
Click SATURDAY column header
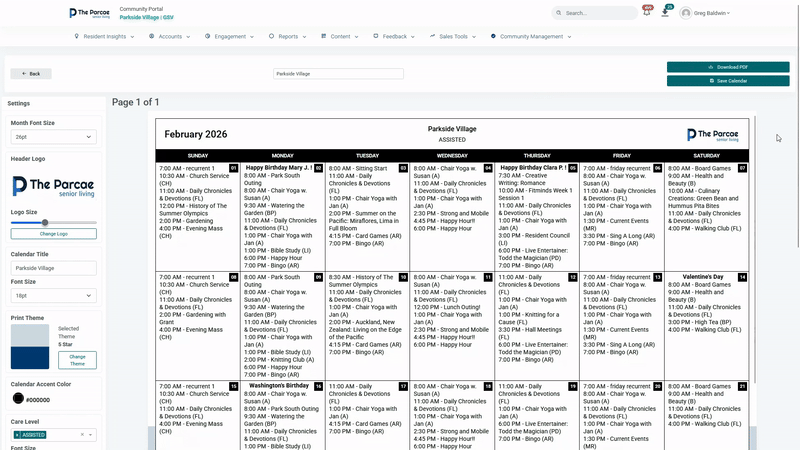707,156
